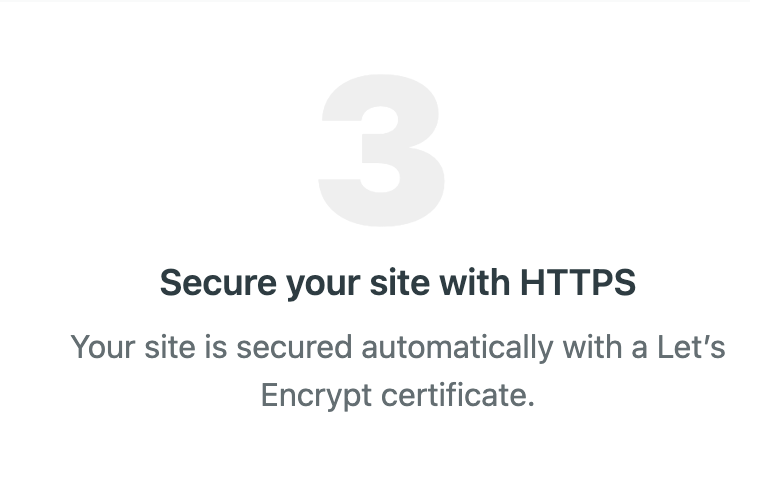This screenshot has height=488, width=772.
Task: Click the 'Your site is secured' description line
Action: pos(398,347)
